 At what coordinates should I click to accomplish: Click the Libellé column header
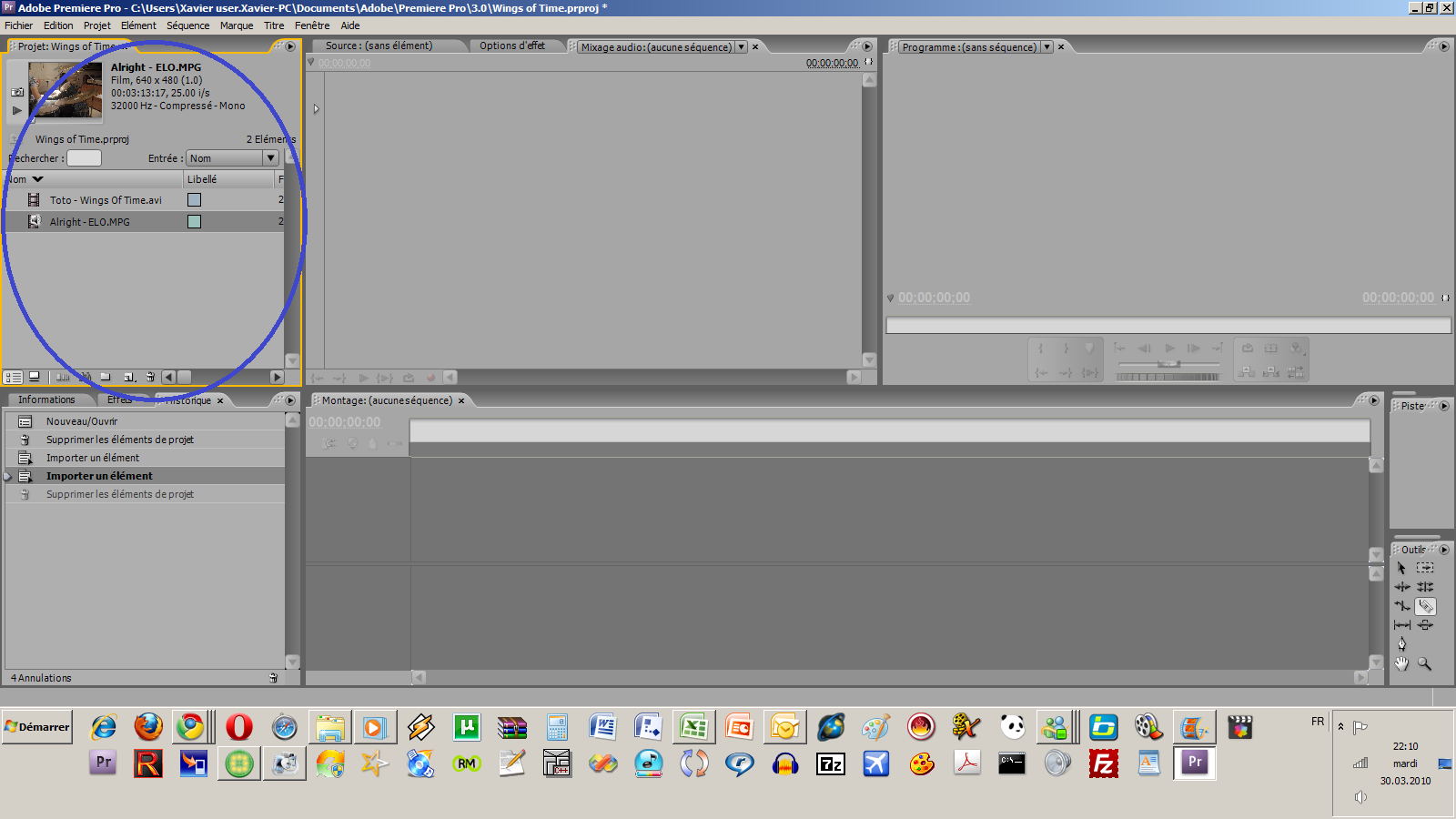click(x=228, y=179)
